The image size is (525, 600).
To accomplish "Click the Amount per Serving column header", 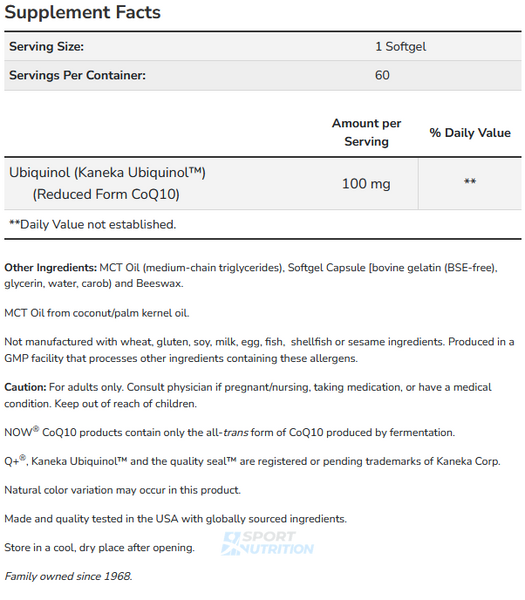I will pyautogui.click(x=366, y=132).
